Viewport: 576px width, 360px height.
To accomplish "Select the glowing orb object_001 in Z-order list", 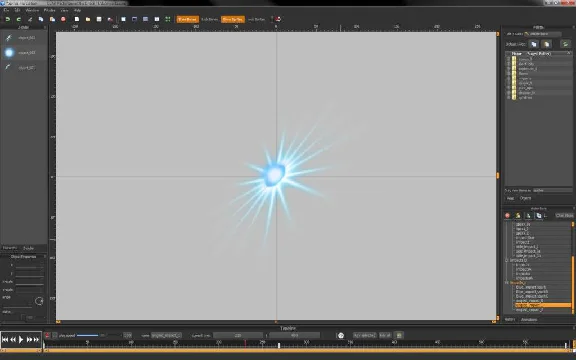I will (24, 53).
